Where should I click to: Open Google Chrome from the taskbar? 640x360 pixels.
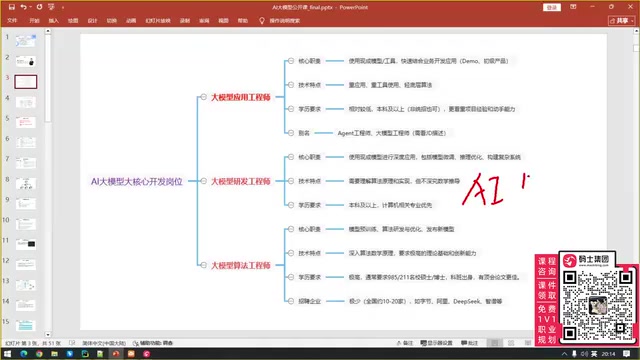pos(39,354)
